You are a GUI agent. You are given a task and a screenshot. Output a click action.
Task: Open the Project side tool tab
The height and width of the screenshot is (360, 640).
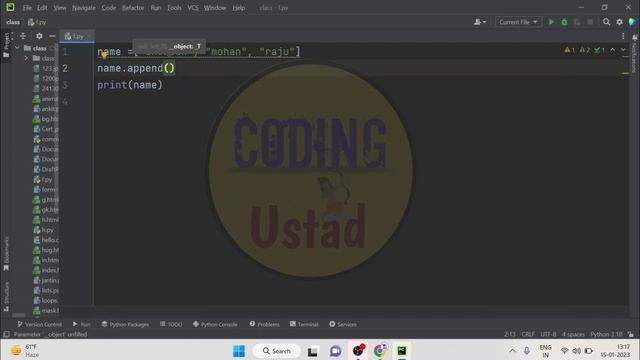[x=6, y=45]
